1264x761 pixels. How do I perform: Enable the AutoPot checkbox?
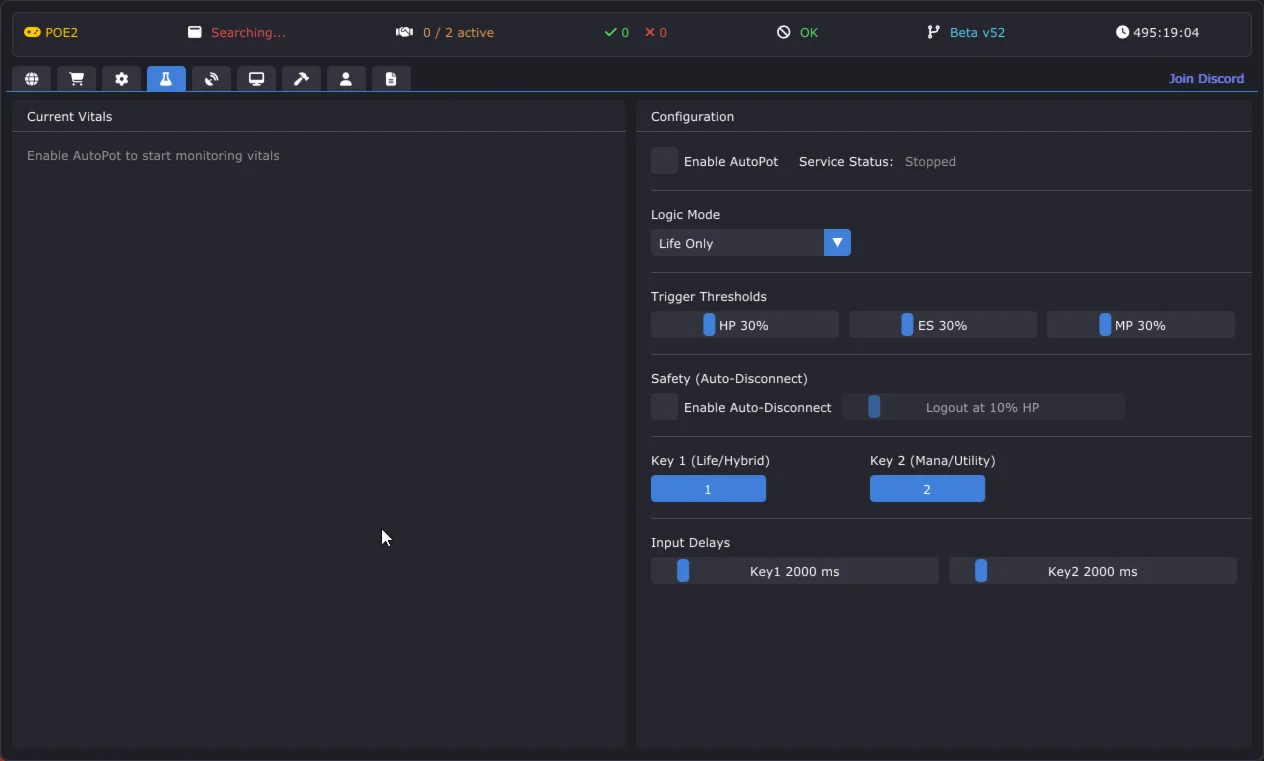click(x=664, y=161)
